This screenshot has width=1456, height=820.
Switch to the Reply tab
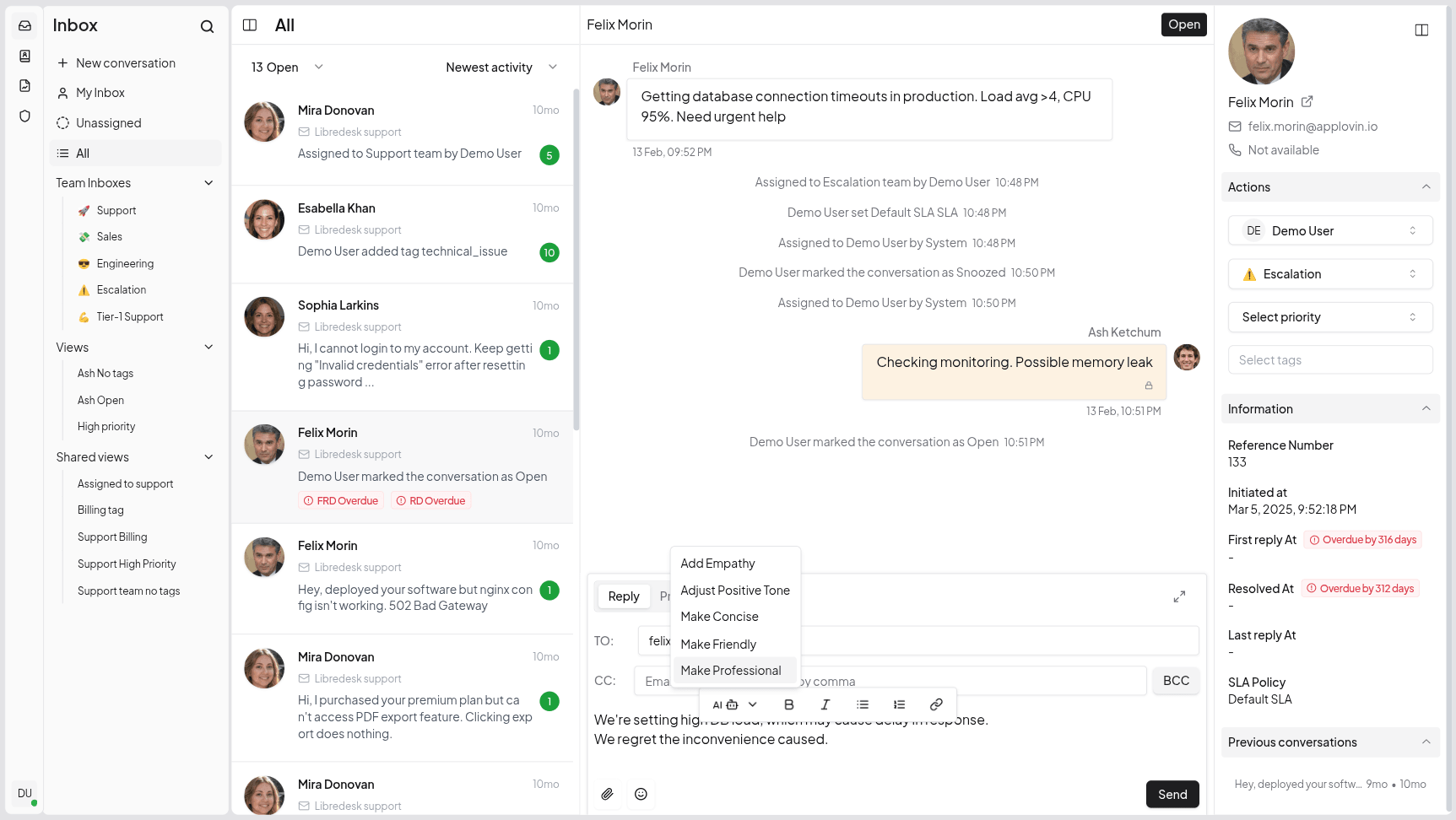623,596
